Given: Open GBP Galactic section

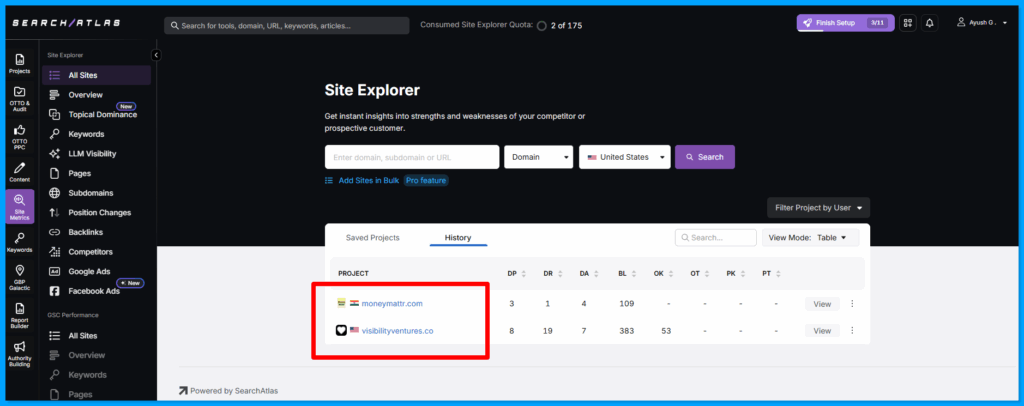Looking at the screenshot, I should point(20,277).
